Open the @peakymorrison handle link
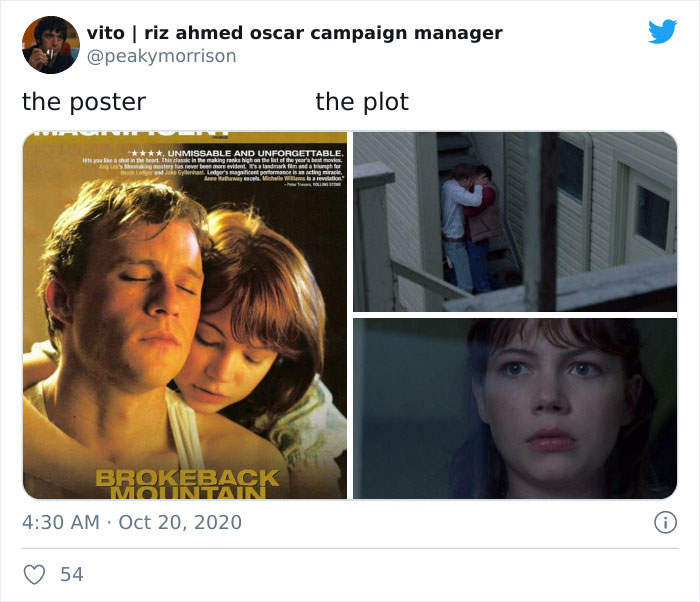700x602 pixels. pyautogui.click(x=161, y=56)
